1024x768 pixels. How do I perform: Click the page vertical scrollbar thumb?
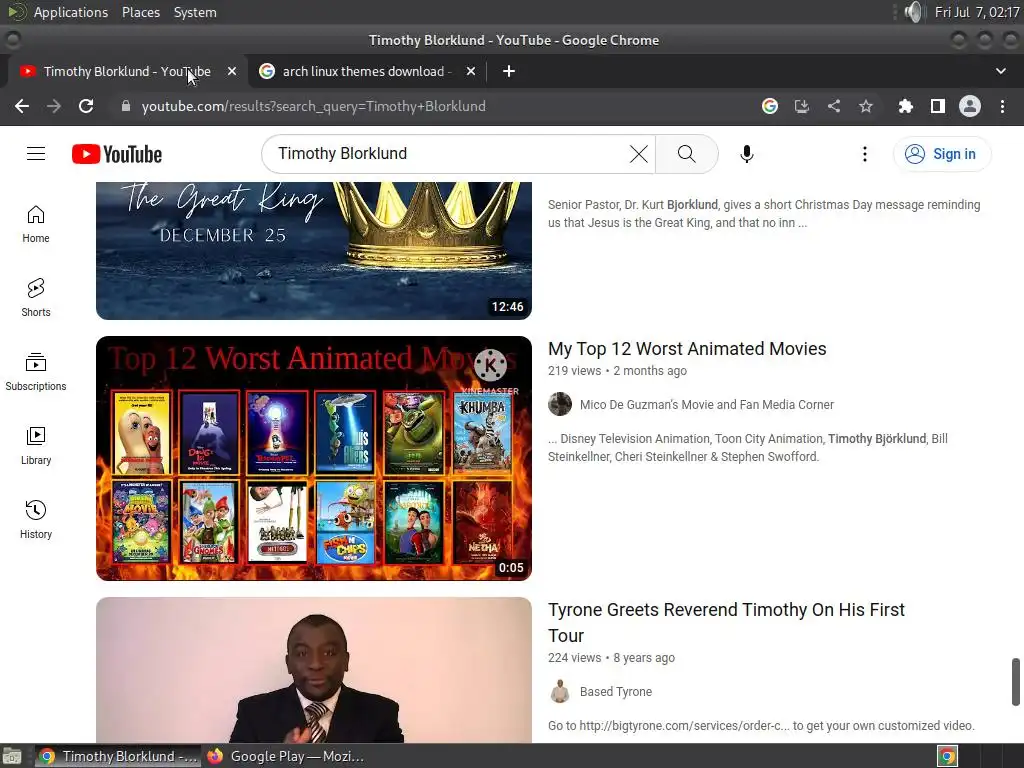1016,682
